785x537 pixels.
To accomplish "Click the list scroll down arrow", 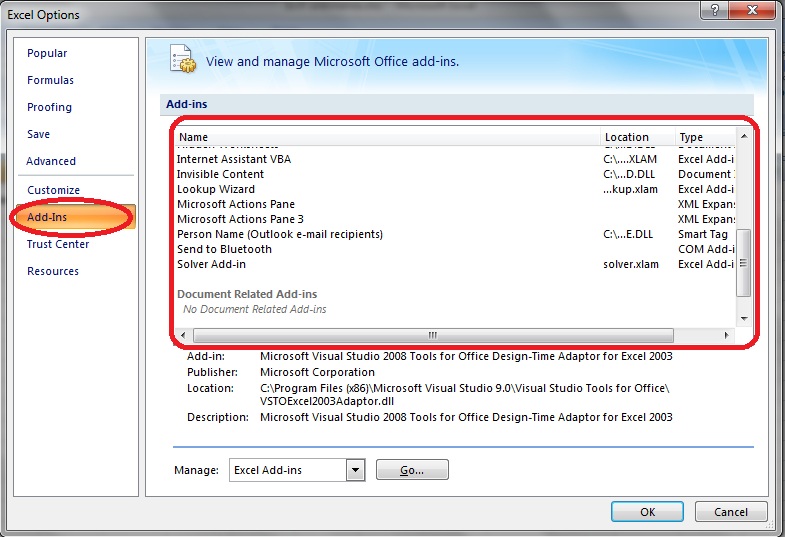I will (x=744, y=318).
